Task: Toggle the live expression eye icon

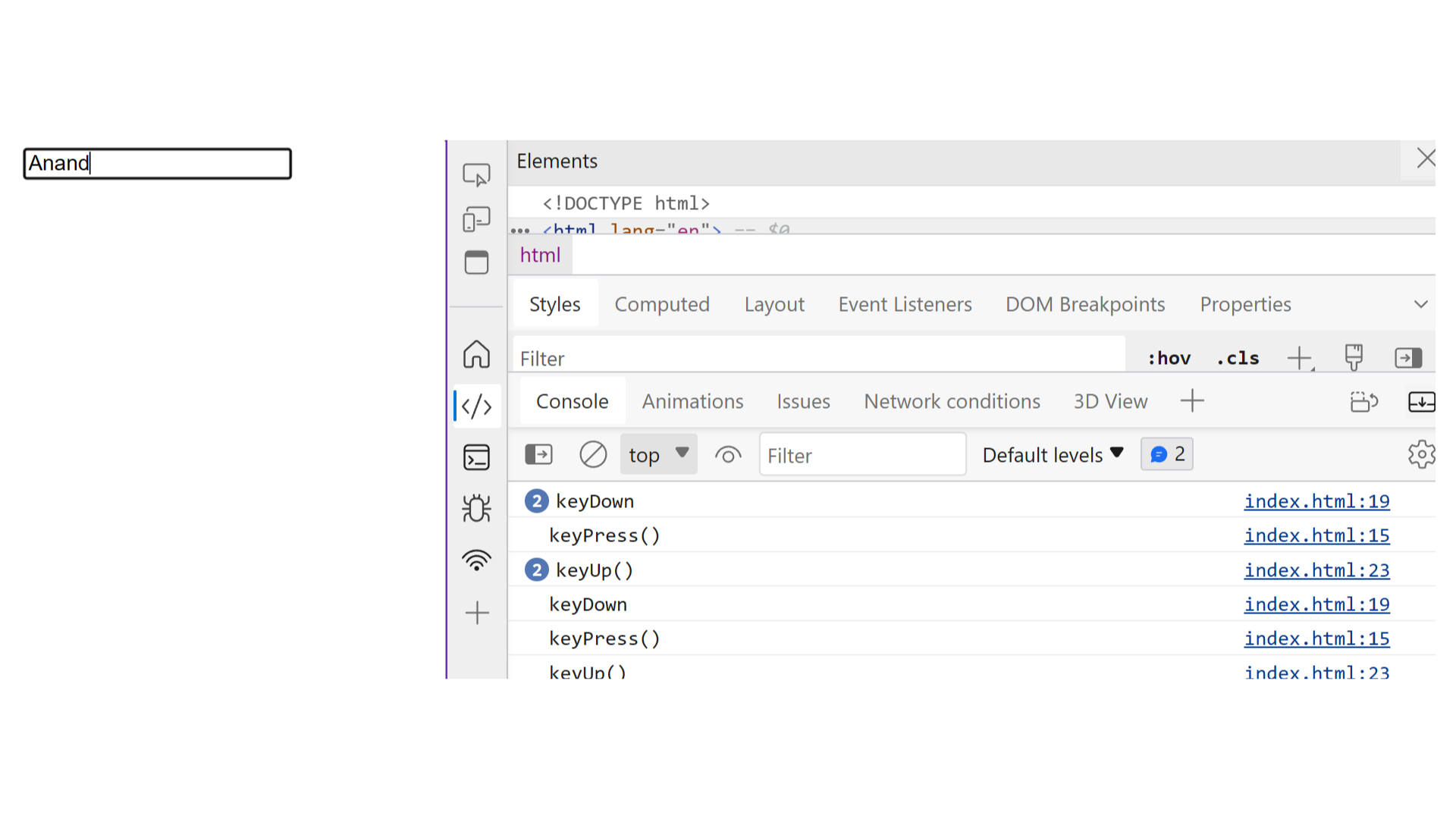Action: 728,455
